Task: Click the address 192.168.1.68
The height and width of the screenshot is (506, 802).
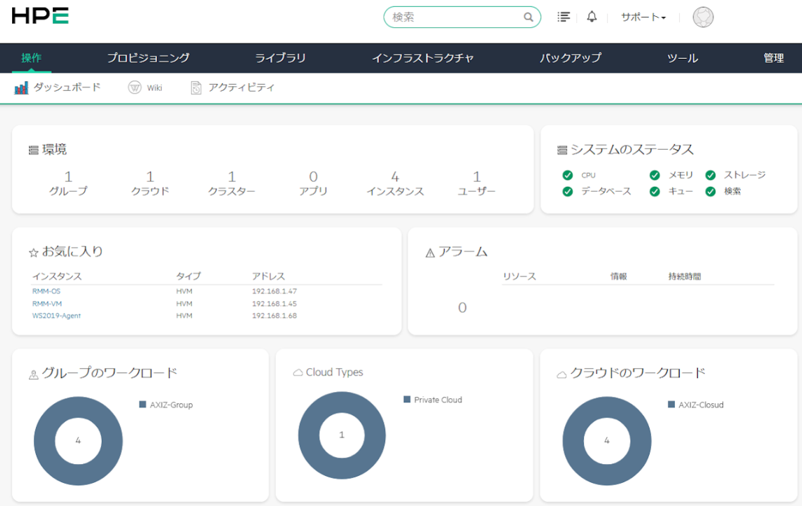Action: coord(274,316)
